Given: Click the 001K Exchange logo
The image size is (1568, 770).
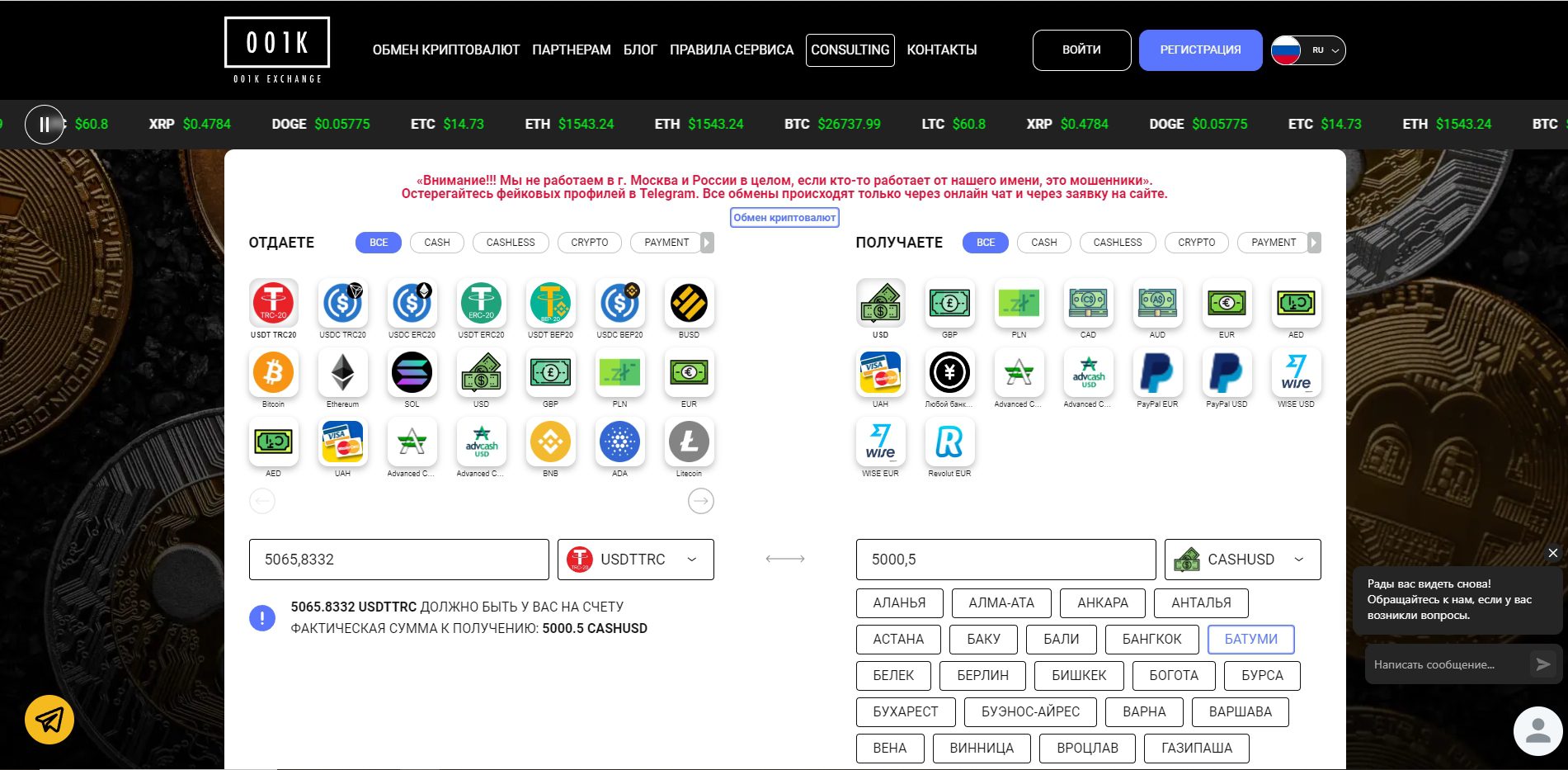Looking at the screenshot, I should pyautogui.click(x=277, y=50).
